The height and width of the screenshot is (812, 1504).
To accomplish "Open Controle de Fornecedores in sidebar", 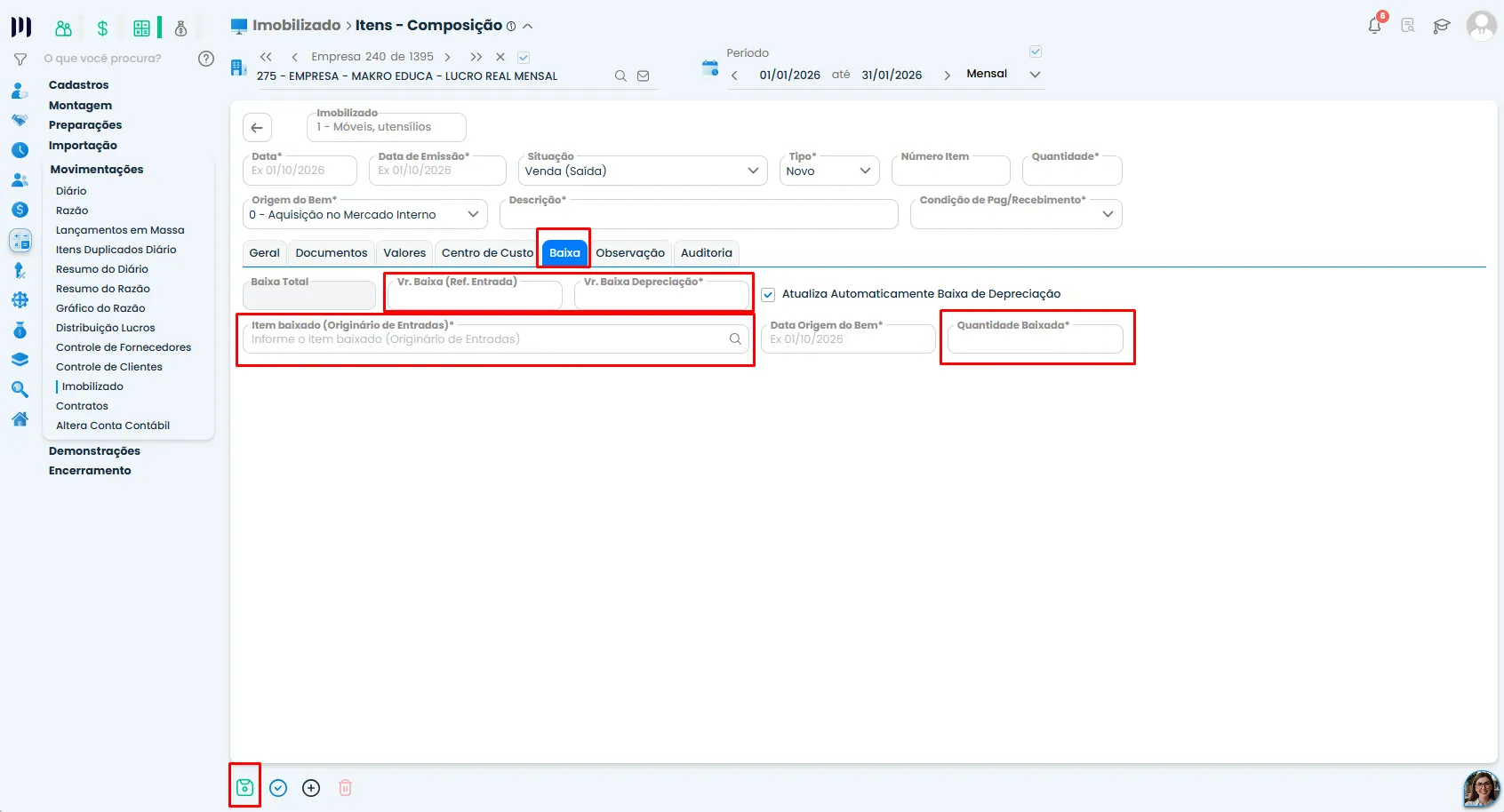I will 124,347.
